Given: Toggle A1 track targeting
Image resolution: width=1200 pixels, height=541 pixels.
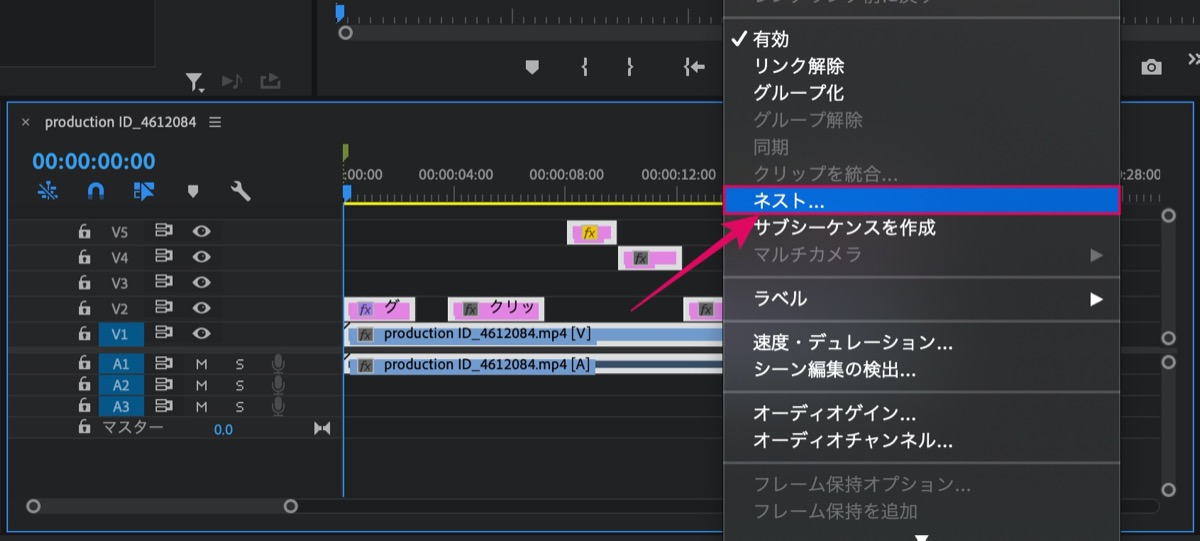Looking at the screenshot, I should click(120, 364).
